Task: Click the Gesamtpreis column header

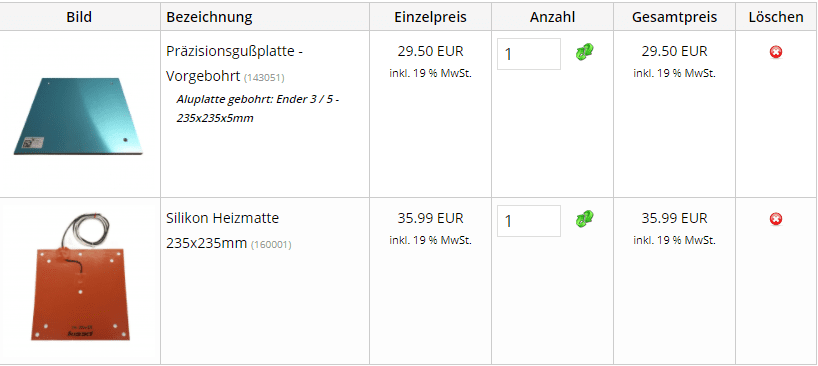Action: pyautogui.click(x=675, y=17)
